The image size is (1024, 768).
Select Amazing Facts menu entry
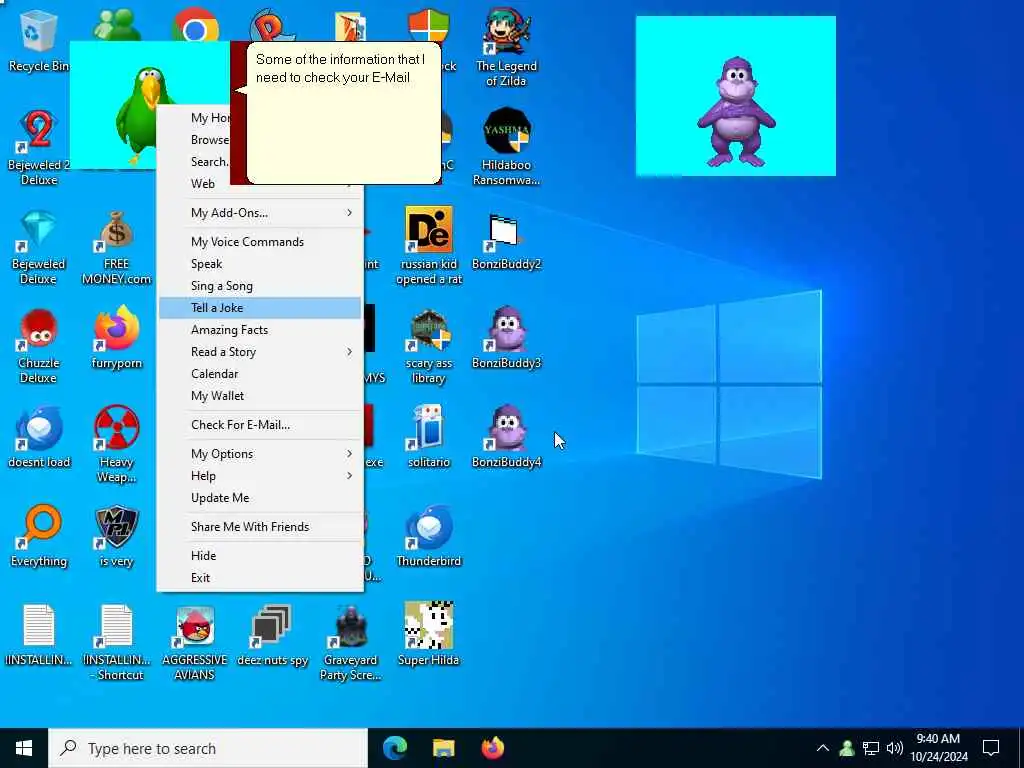260,330
